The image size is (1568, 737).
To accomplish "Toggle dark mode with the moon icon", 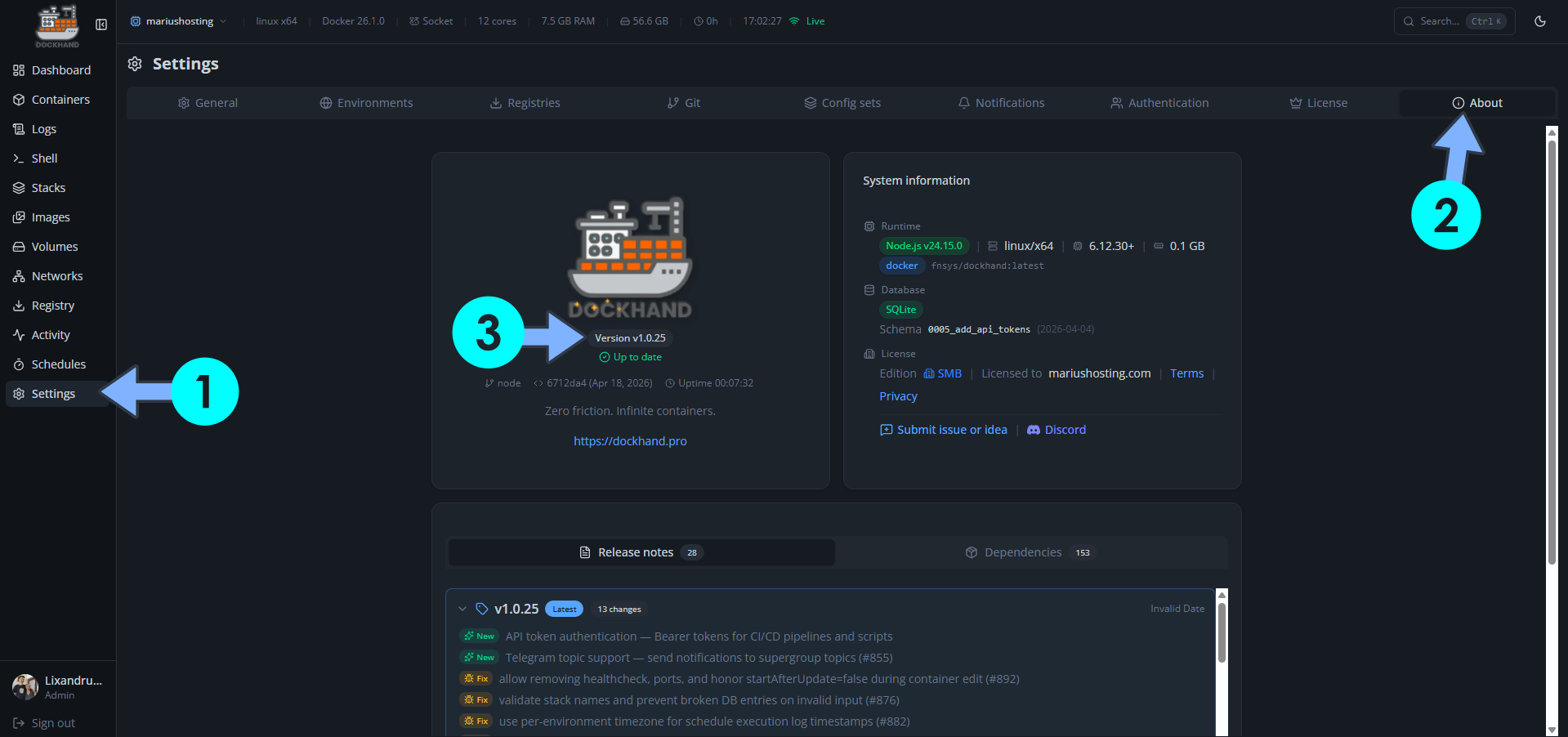I will (1540, 21).
